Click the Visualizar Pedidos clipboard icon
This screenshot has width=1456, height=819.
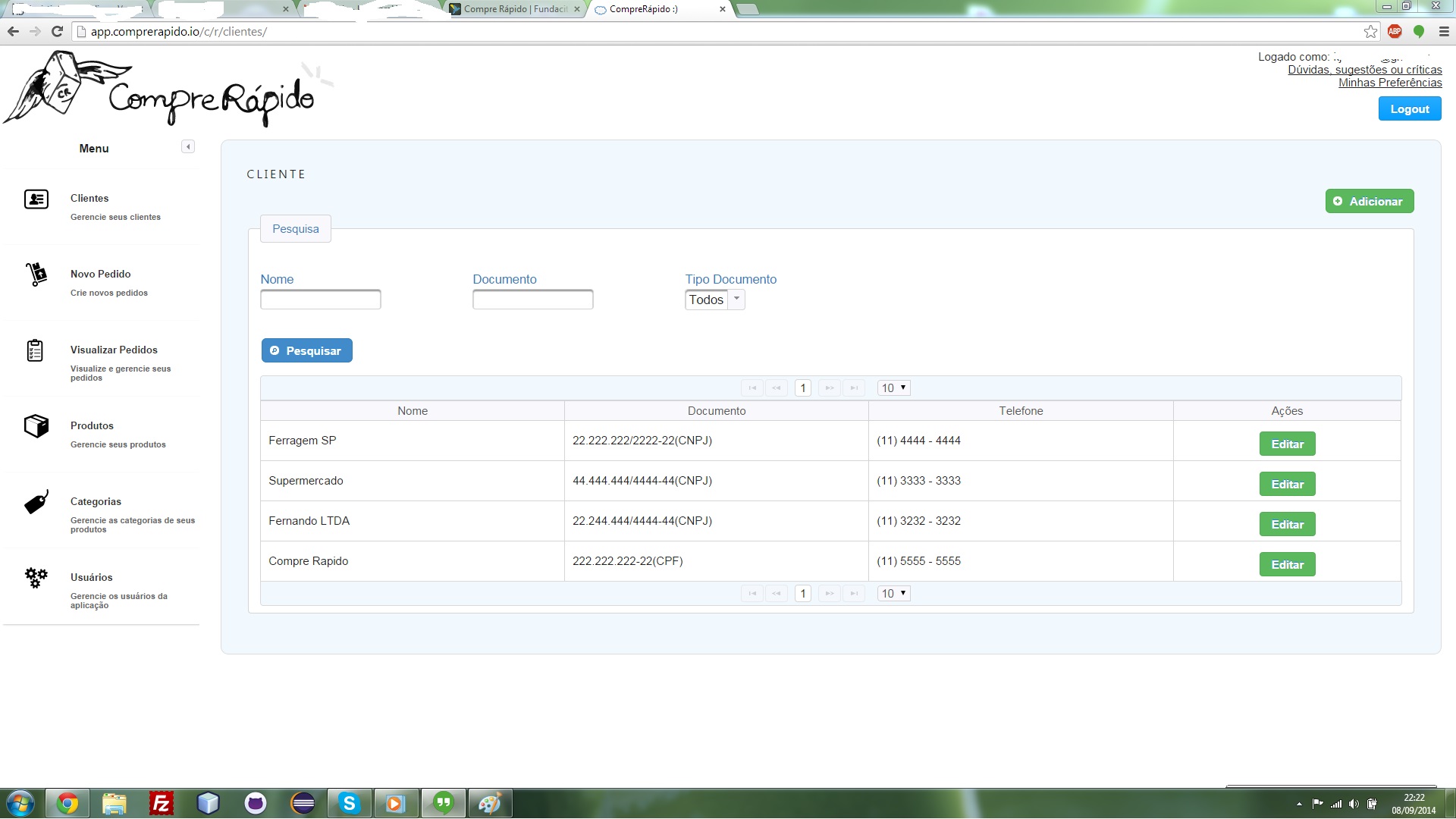click(35, 350)
